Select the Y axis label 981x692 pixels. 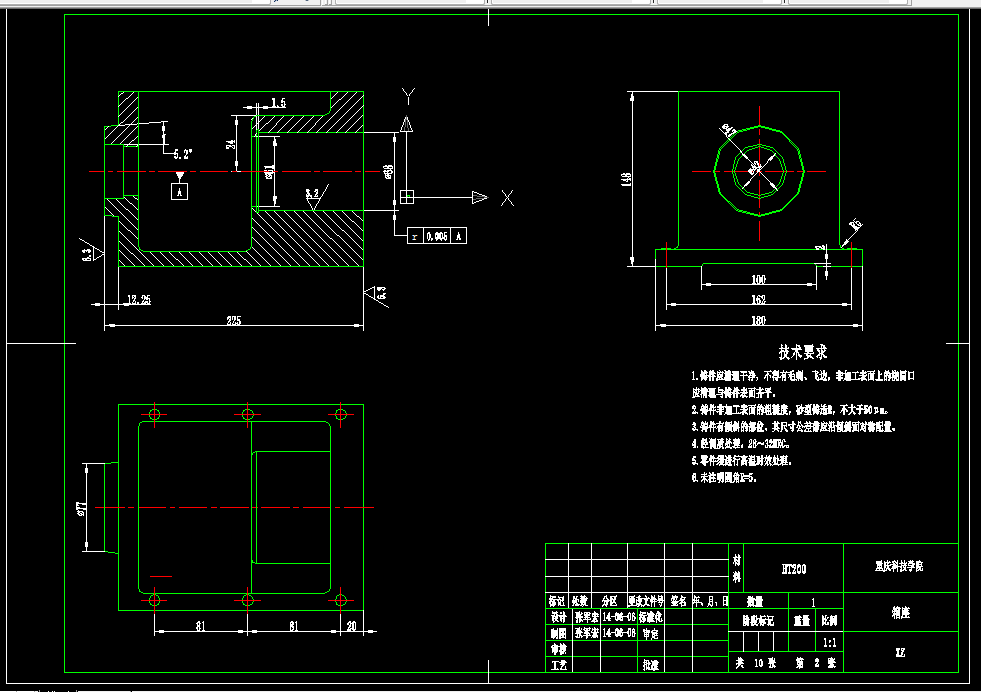point(408,96)
